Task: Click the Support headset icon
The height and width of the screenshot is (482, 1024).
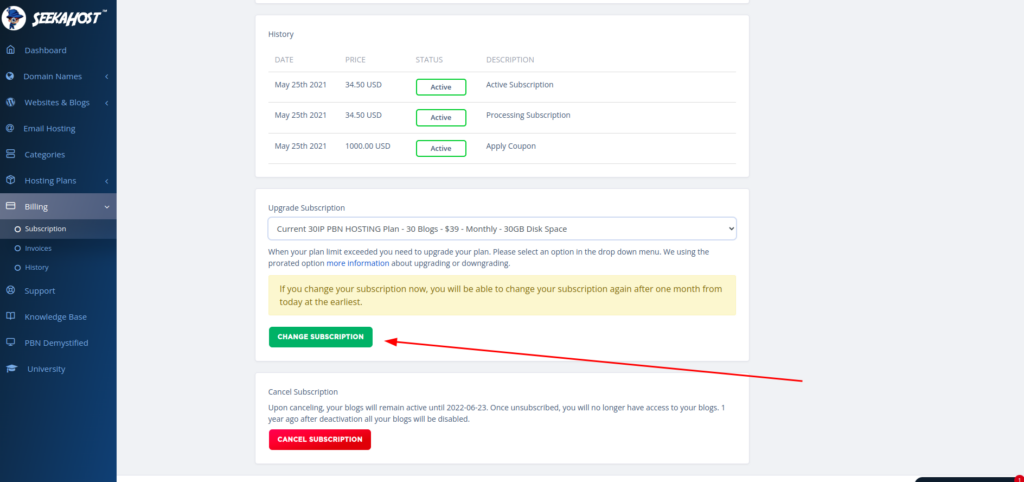Action: 11,291
